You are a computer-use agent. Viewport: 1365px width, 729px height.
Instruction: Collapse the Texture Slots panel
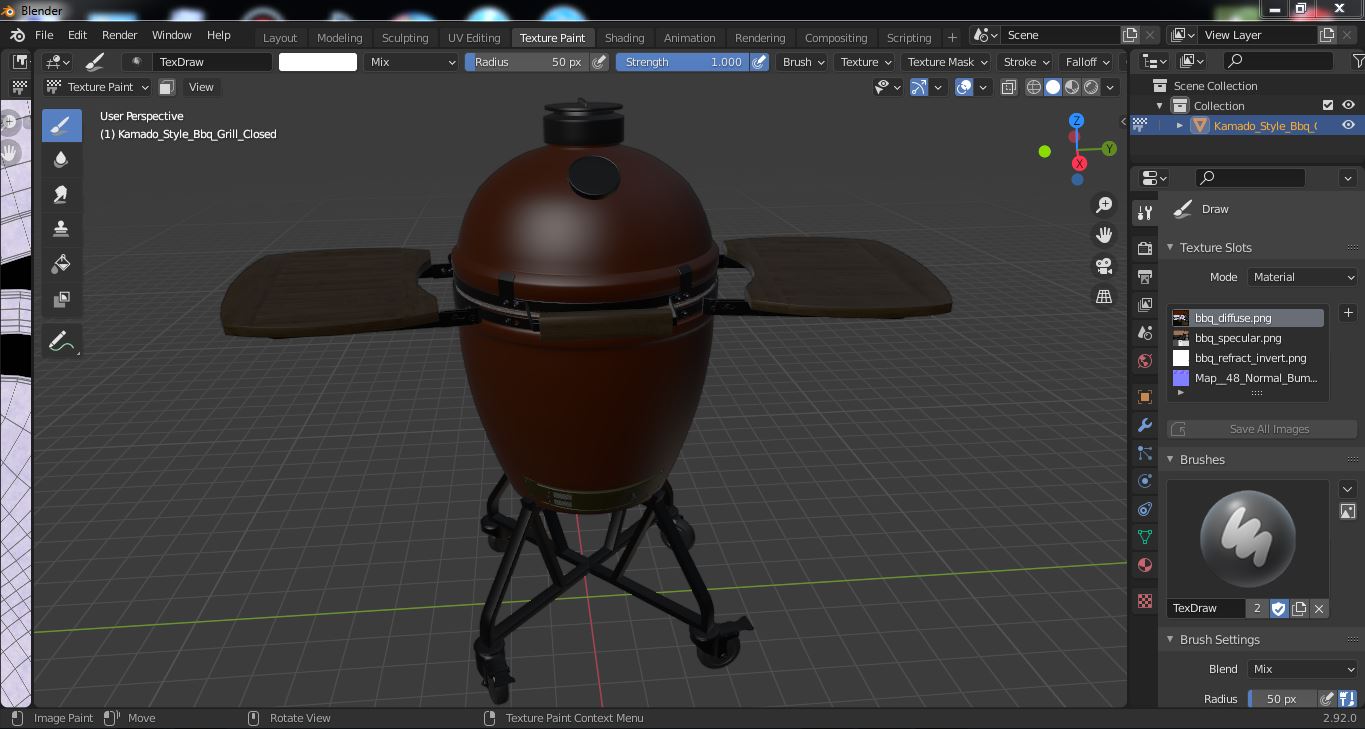click(1171, 248)
